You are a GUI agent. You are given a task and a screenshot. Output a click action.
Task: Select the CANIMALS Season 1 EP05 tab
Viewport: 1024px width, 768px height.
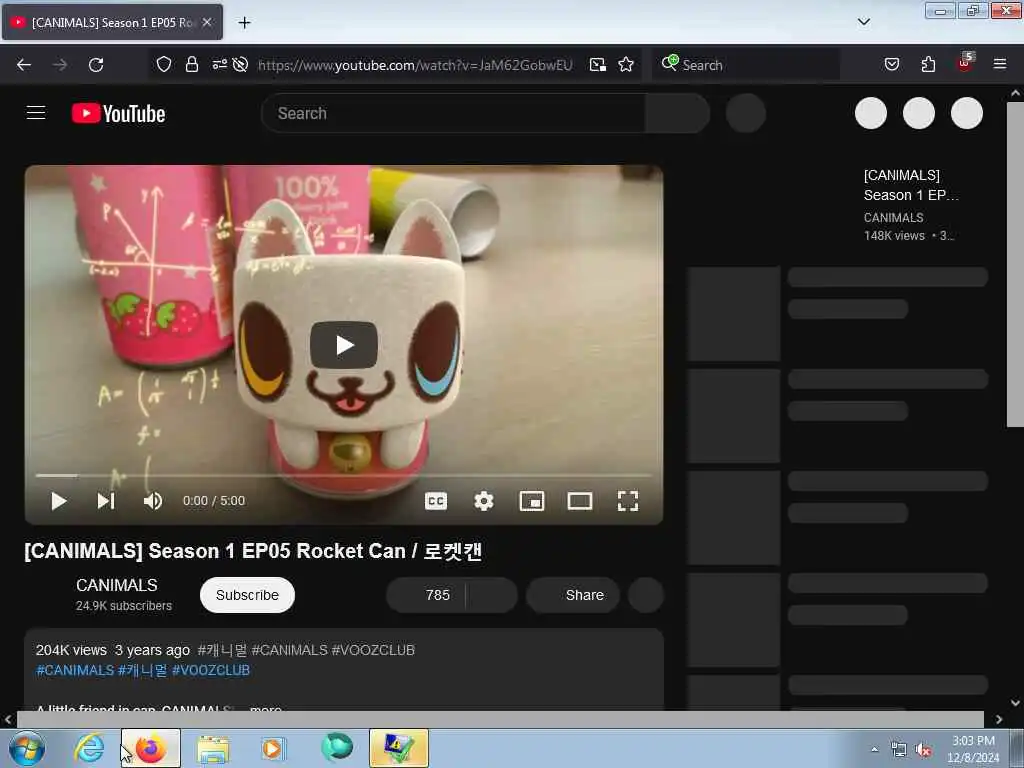coord(112,22)
